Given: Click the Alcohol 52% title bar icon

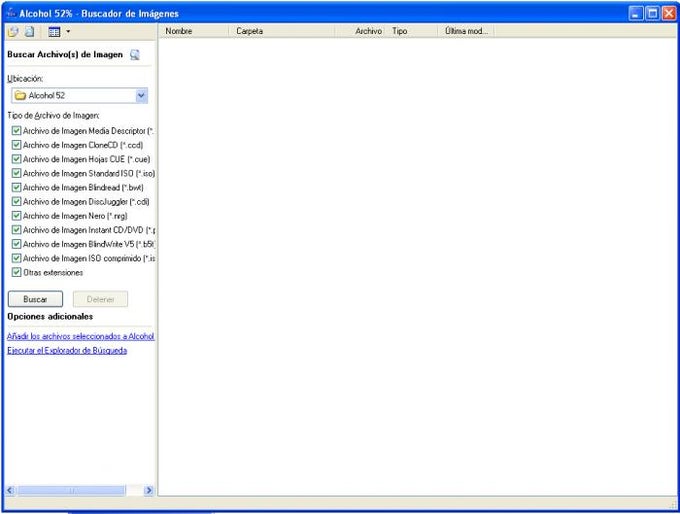Looking at the screenshot, I should (x=11, y=13).
